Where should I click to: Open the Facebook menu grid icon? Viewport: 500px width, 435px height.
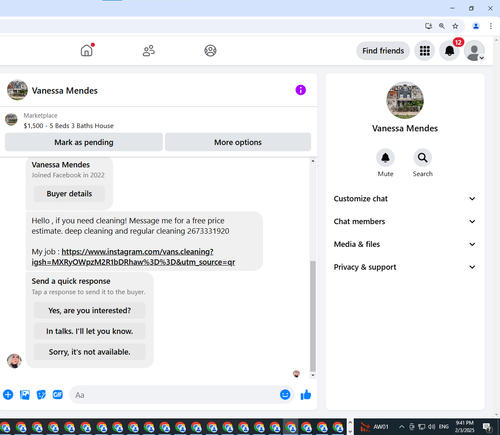click(424, 51)
